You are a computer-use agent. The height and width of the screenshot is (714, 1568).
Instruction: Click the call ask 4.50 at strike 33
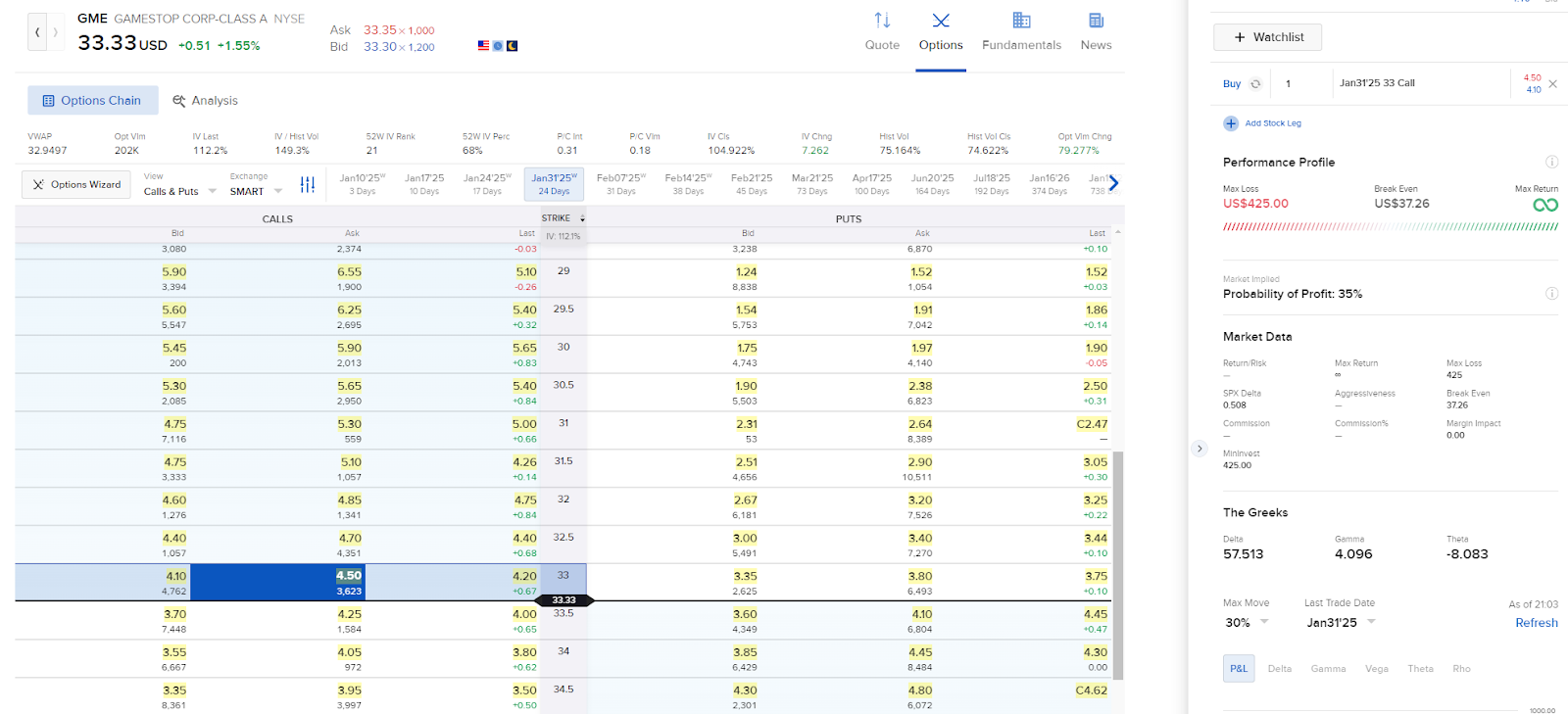[x=349, y=576]
